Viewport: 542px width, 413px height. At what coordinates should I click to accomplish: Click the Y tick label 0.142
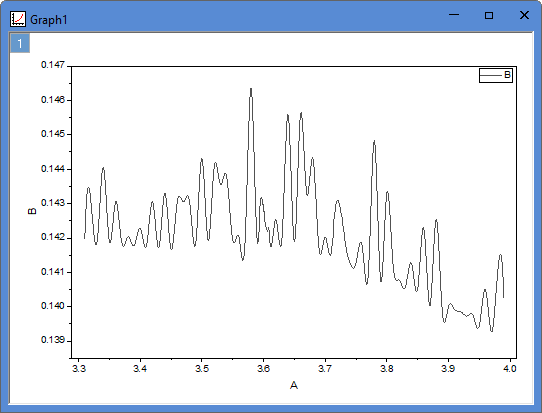click(x=53, y=237)
